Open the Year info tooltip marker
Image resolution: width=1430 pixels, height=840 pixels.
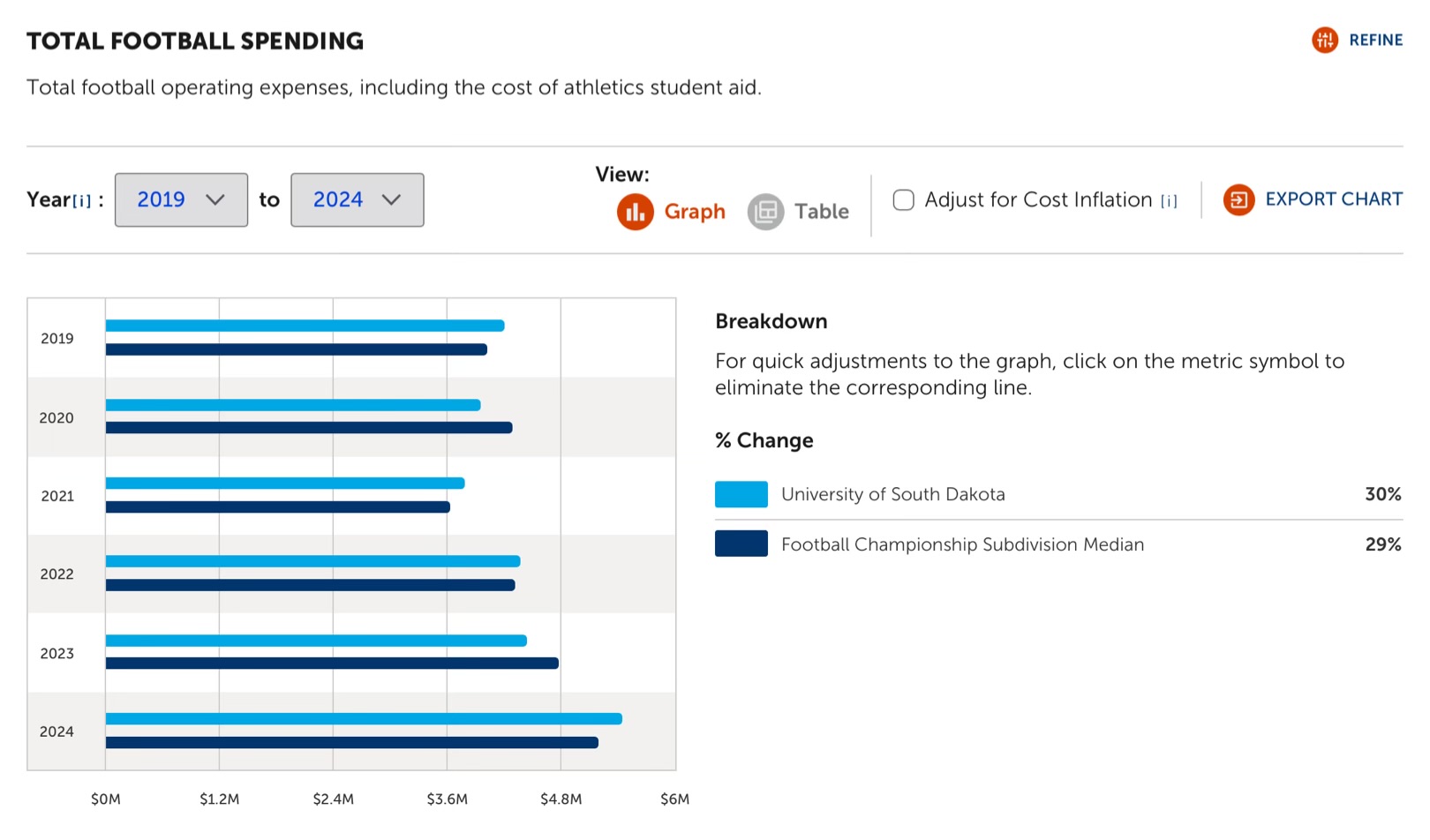[x=82, y=201]
